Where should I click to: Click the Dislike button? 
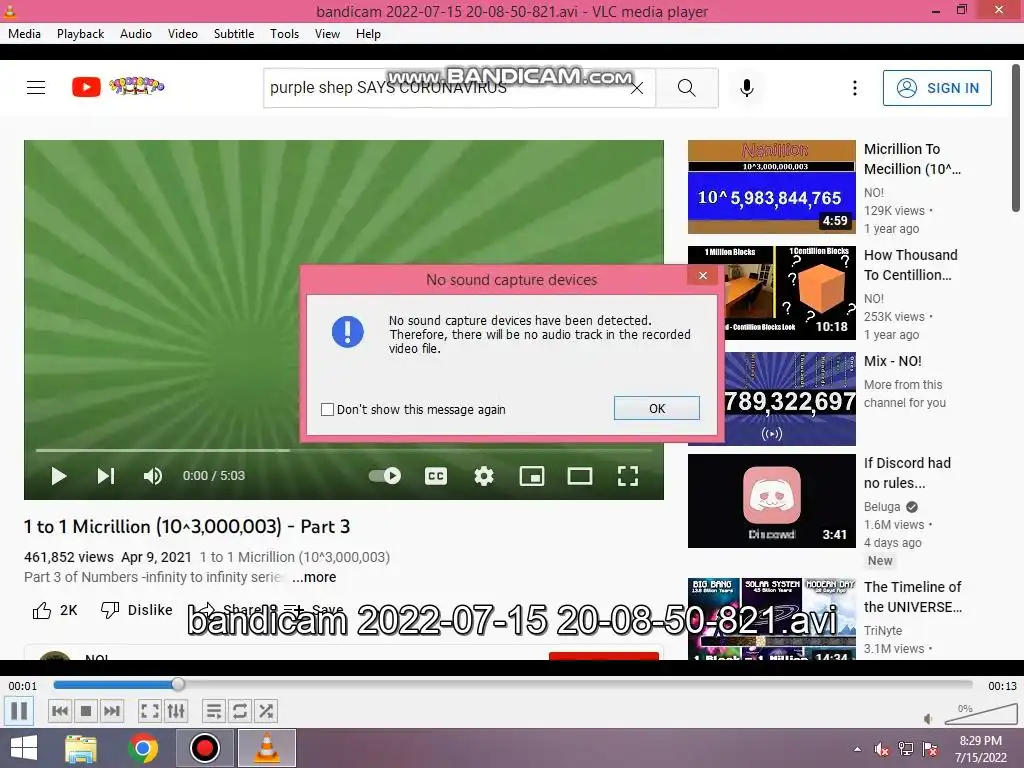coord(136,610)
